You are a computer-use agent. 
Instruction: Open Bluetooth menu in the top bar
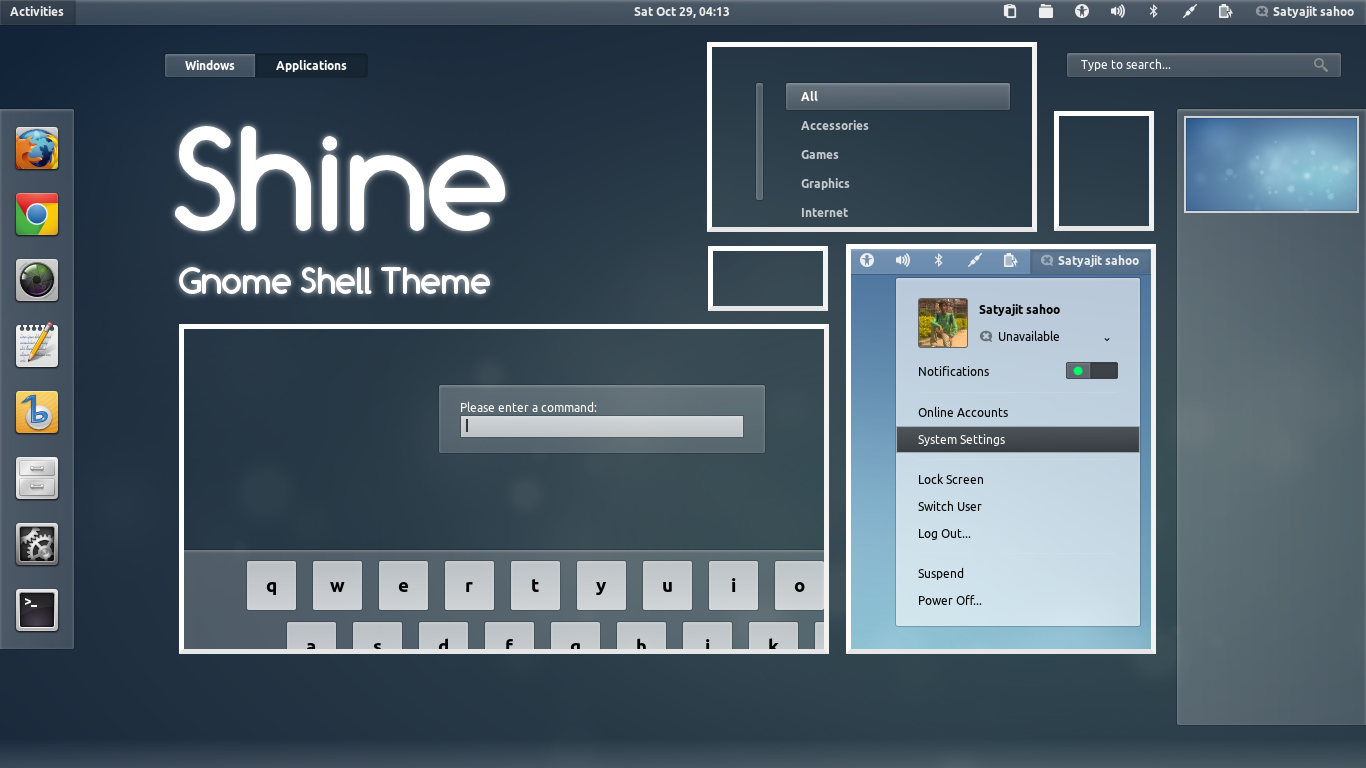(x=1153, y=12)
